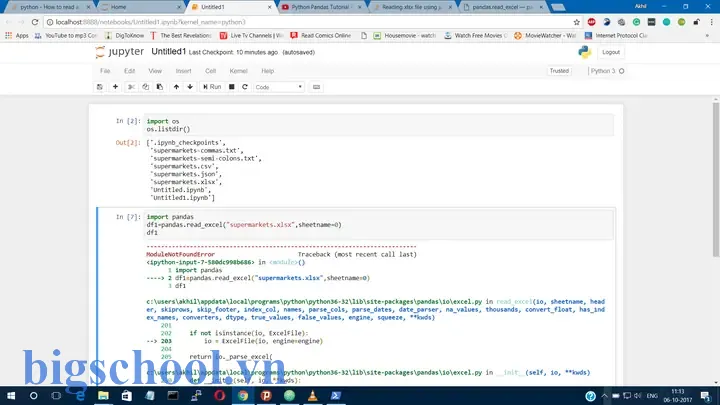Click the Last Checkpoint 10 minutes ago text
720x405 pixels.
click(x=233, y=52)
